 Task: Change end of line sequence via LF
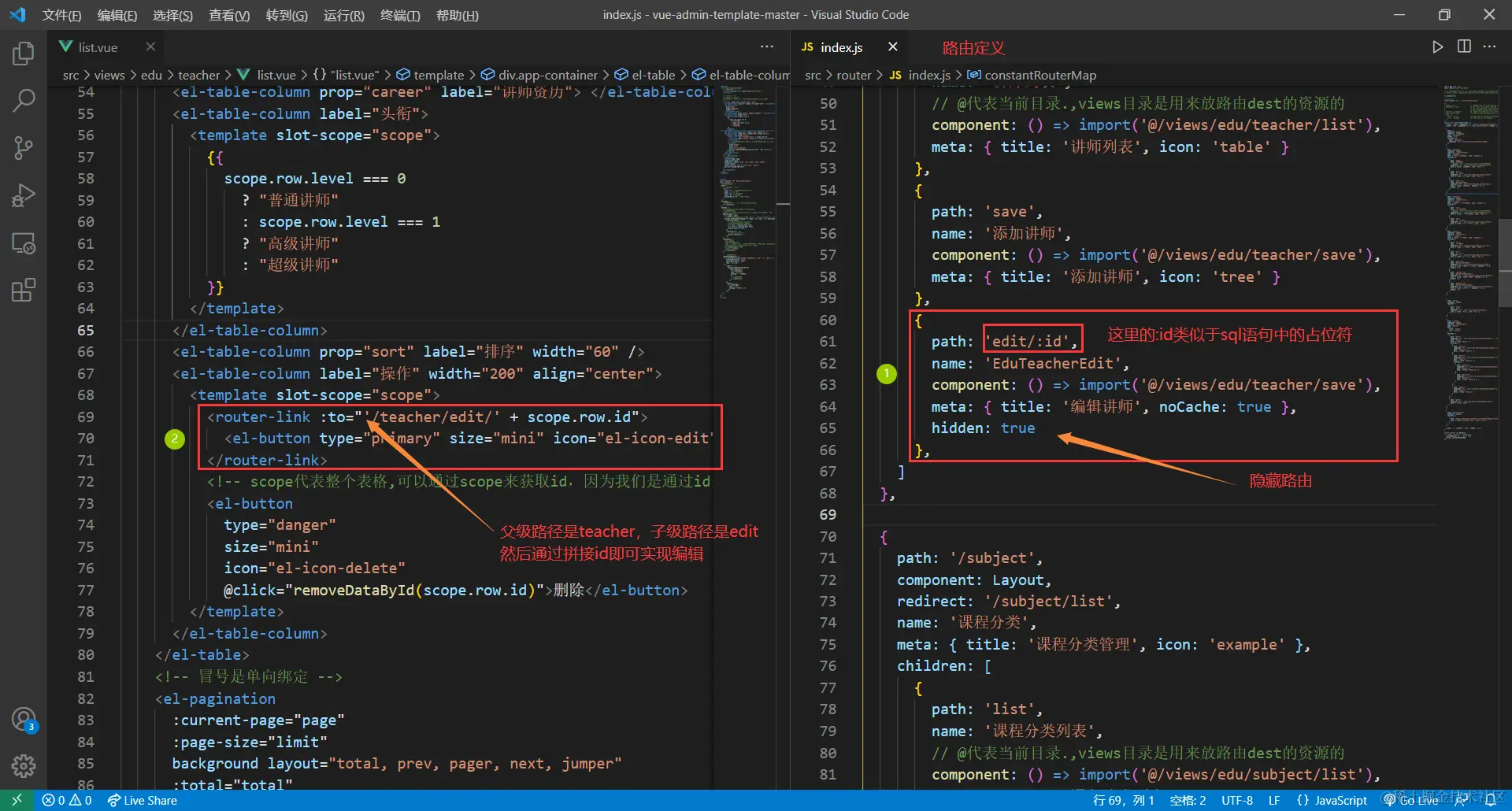(x=1274, y=801)
